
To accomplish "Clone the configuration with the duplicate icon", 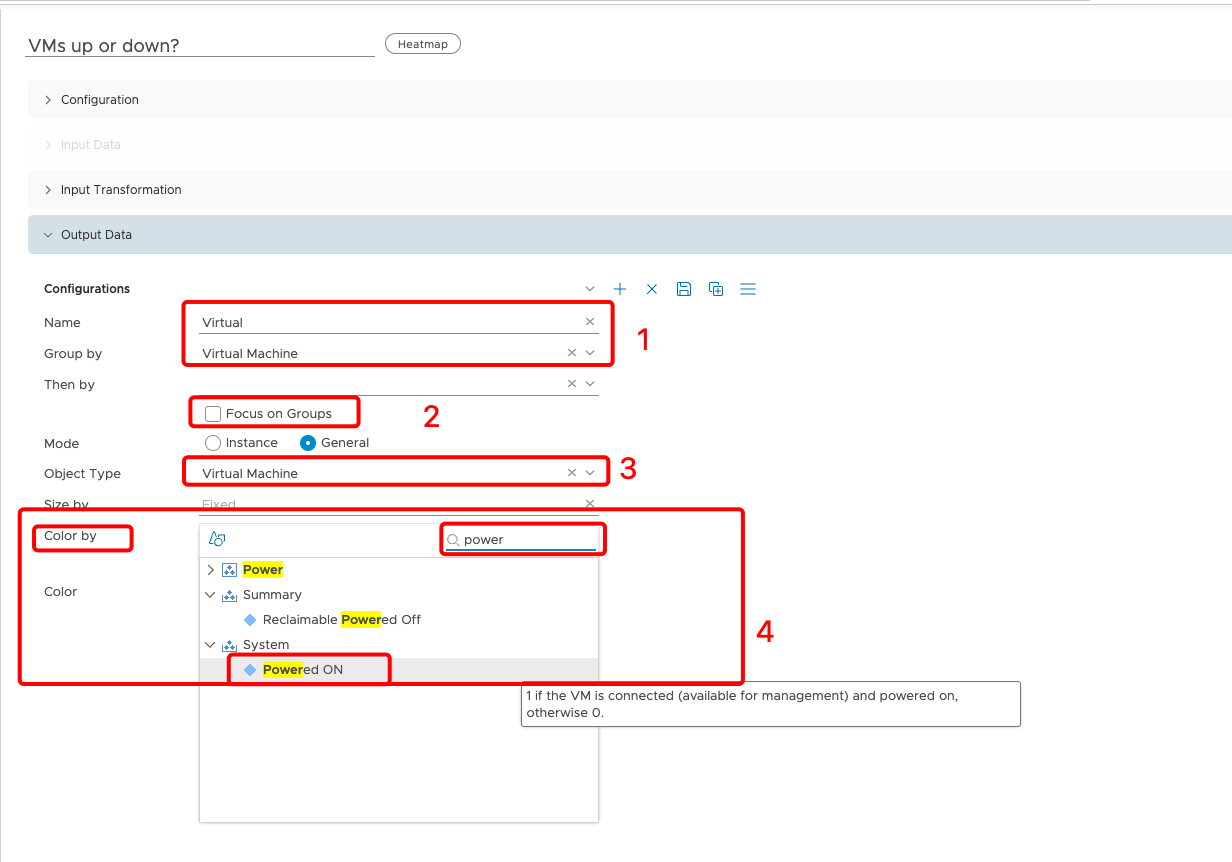I will [716, 288].
